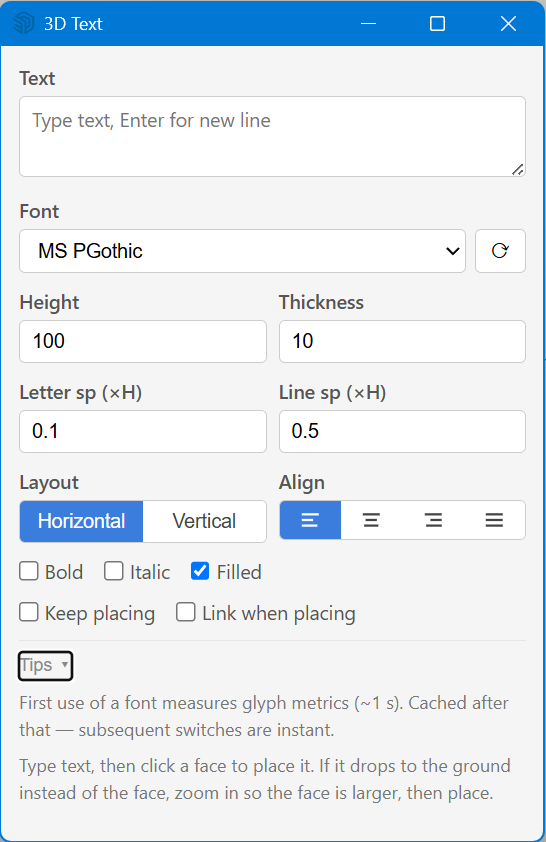This screenshot has width=546, height=842.
Task: Turn on Link when placing
Action: click(186, 612)
